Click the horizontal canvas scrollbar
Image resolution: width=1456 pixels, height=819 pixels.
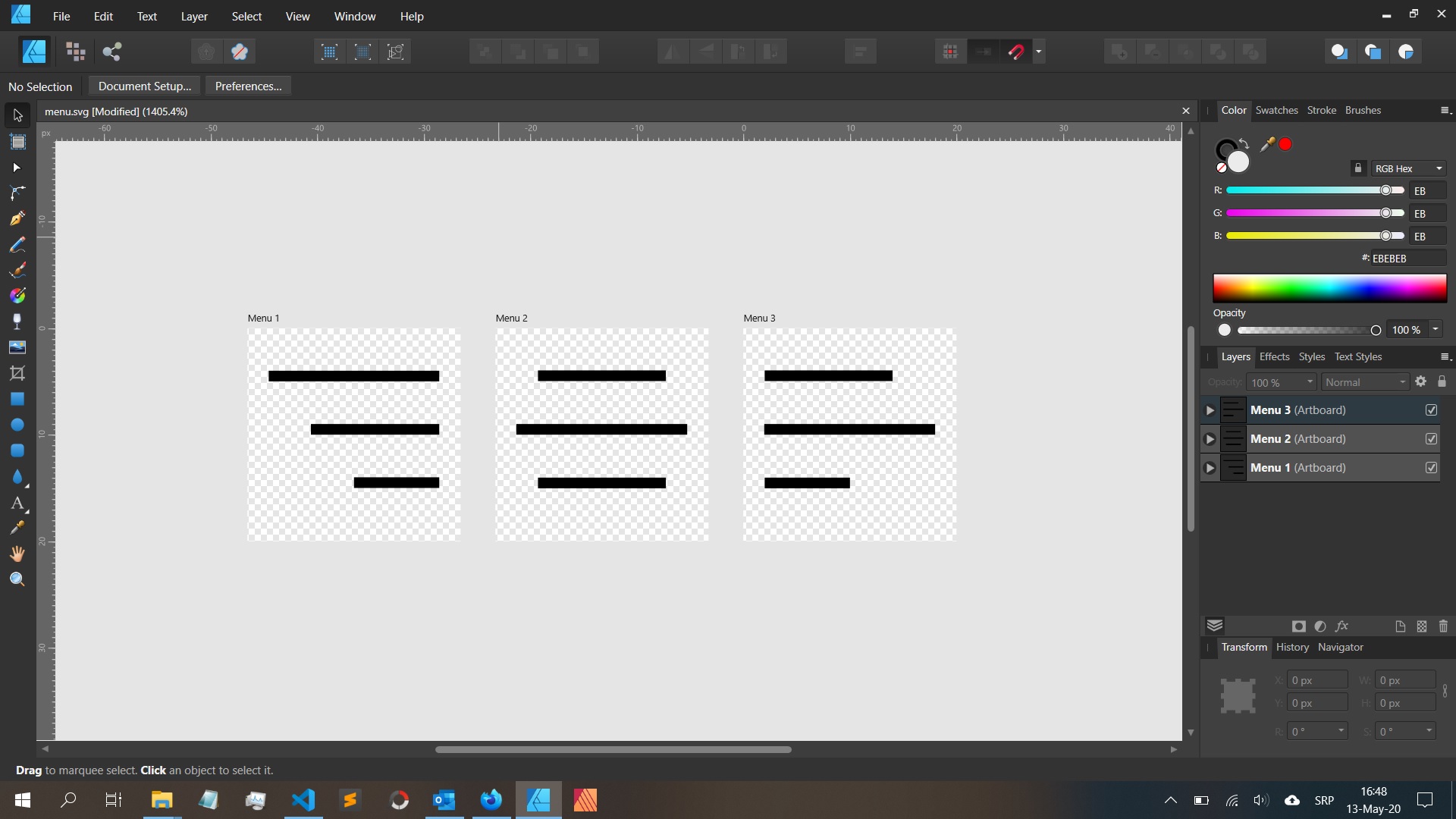(613, 749)
